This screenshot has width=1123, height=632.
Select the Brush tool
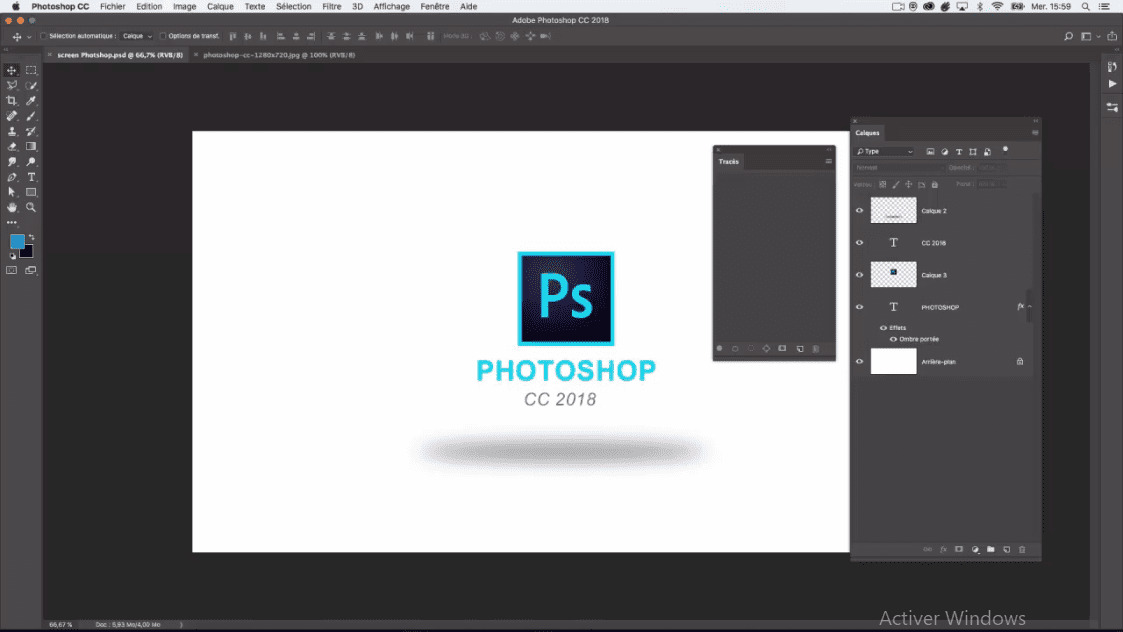(x=31, y=116)
